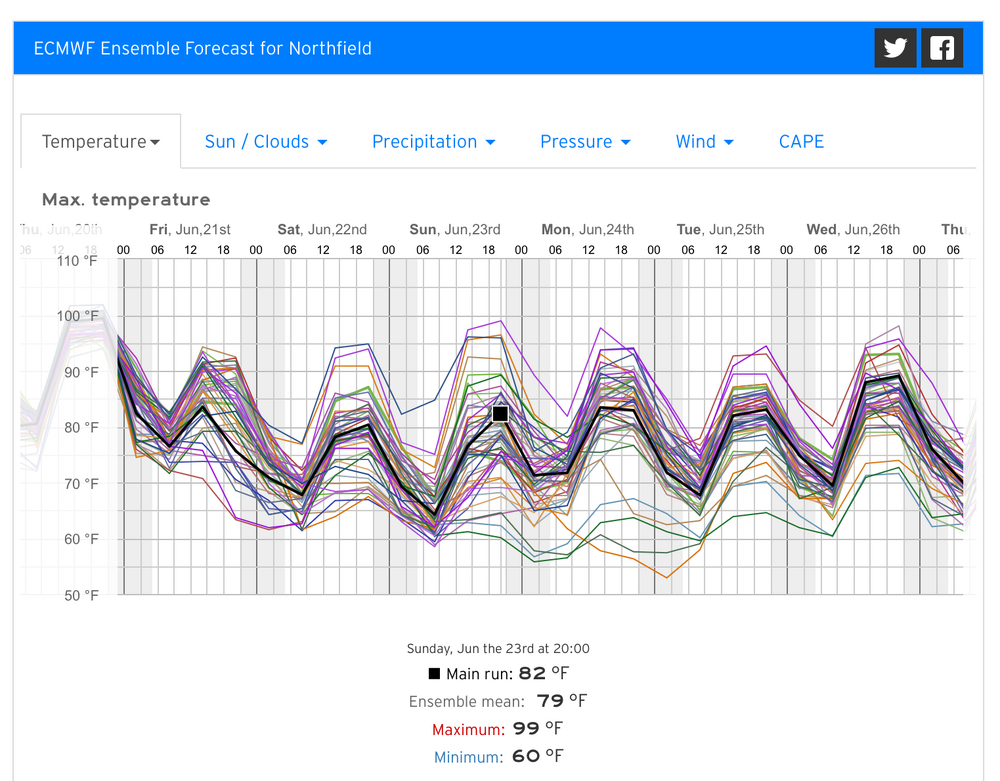
Task: Click the 'Main run: 82 °F' readout
Action: 499,673
